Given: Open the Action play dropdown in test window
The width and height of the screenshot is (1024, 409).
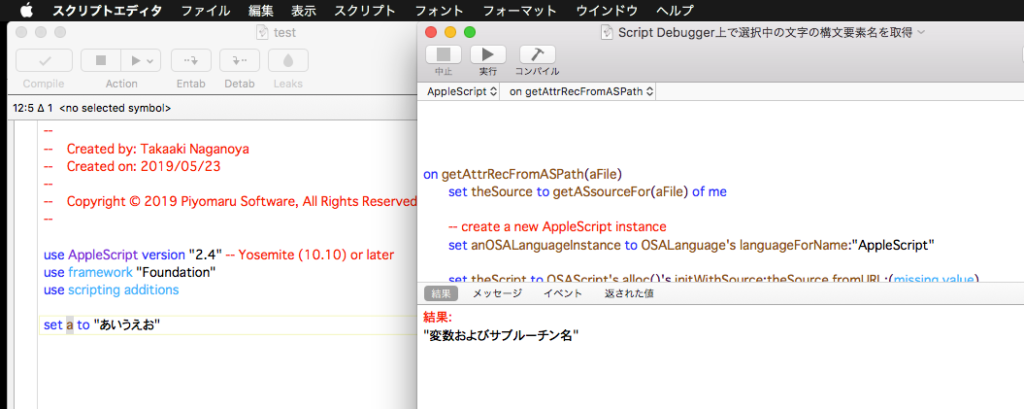Looking at the screenshot, I should [x=141, y=60].
